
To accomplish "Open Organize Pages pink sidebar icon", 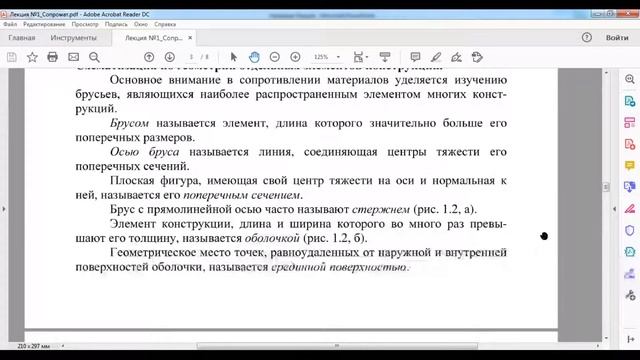I will 630,122.
